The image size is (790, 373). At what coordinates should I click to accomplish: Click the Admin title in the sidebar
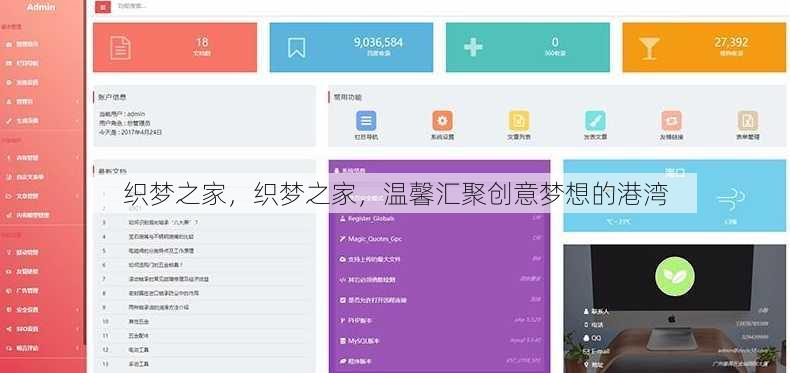point(41,8)
